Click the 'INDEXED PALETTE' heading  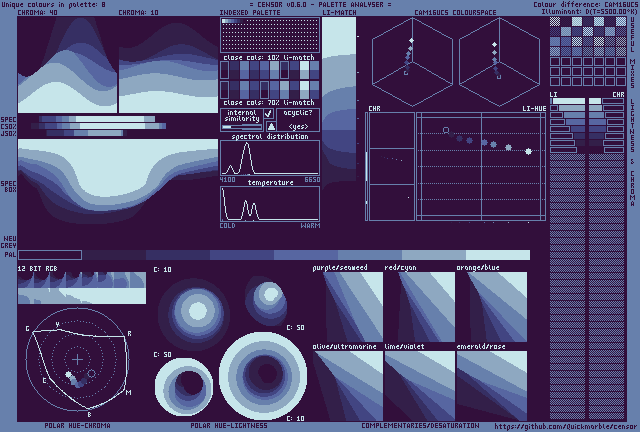click(x=250, y=13)
